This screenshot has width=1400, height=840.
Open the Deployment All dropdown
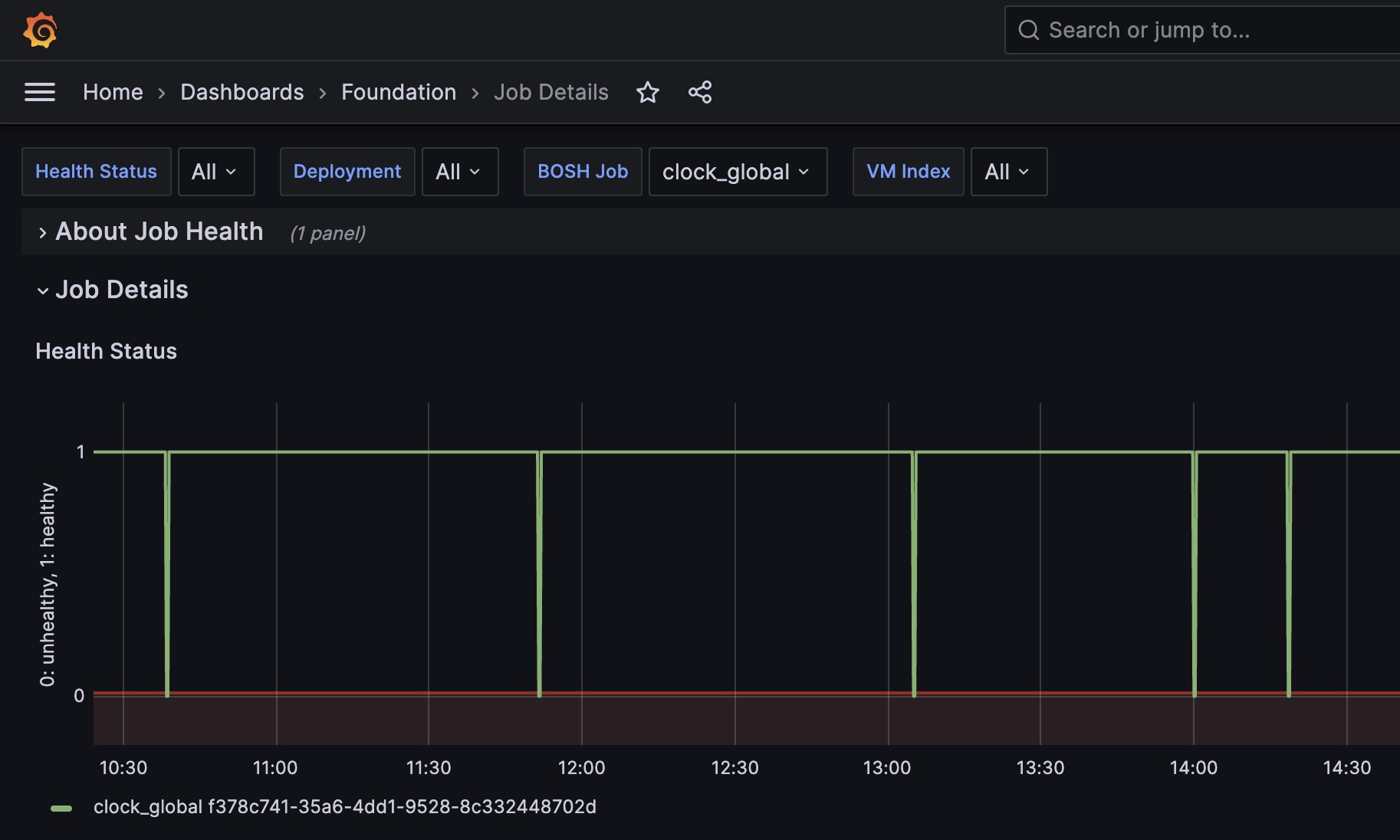click(x=459, y=172)
